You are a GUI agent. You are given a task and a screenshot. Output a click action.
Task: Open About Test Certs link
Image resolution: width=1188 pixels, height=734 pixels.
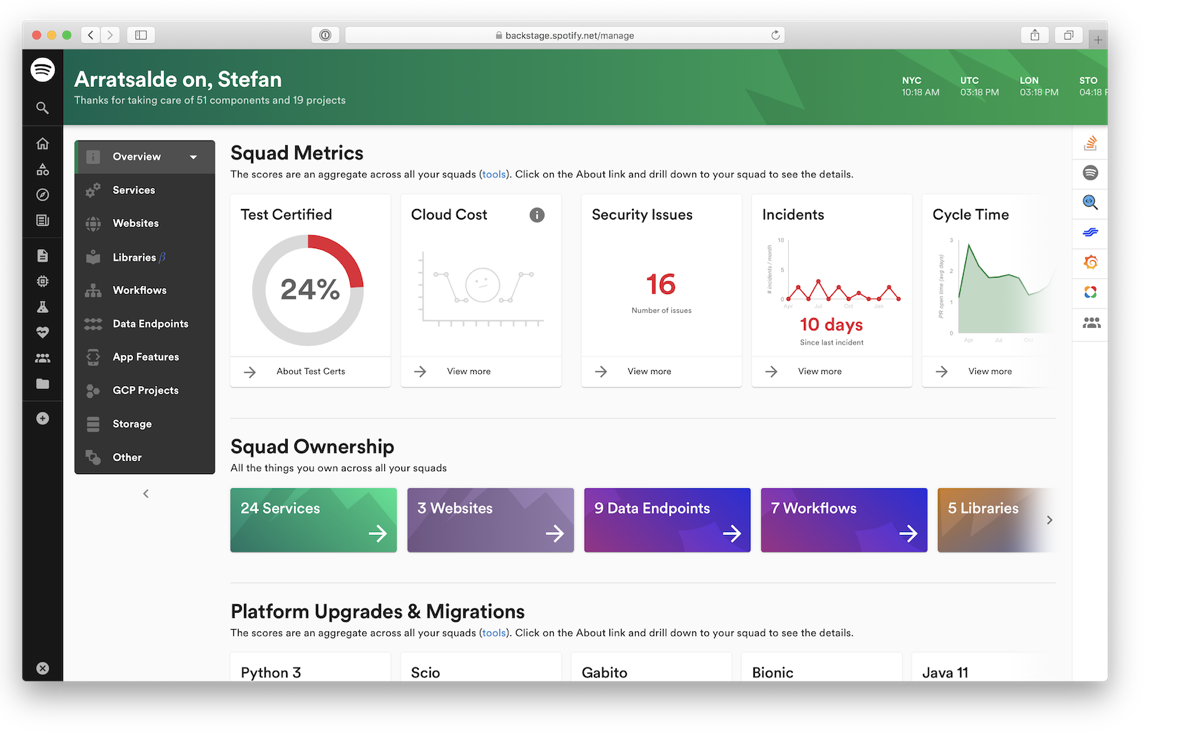(x=311, y=371)
